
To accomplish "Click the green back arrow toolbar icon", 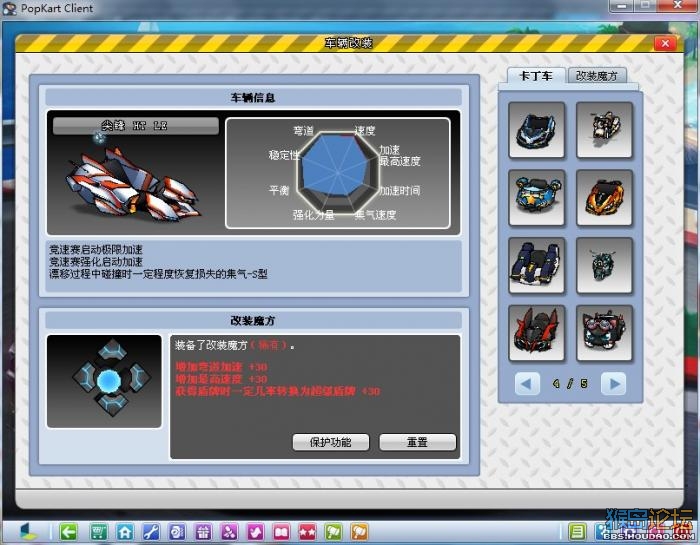I will [x=68, y=532].
